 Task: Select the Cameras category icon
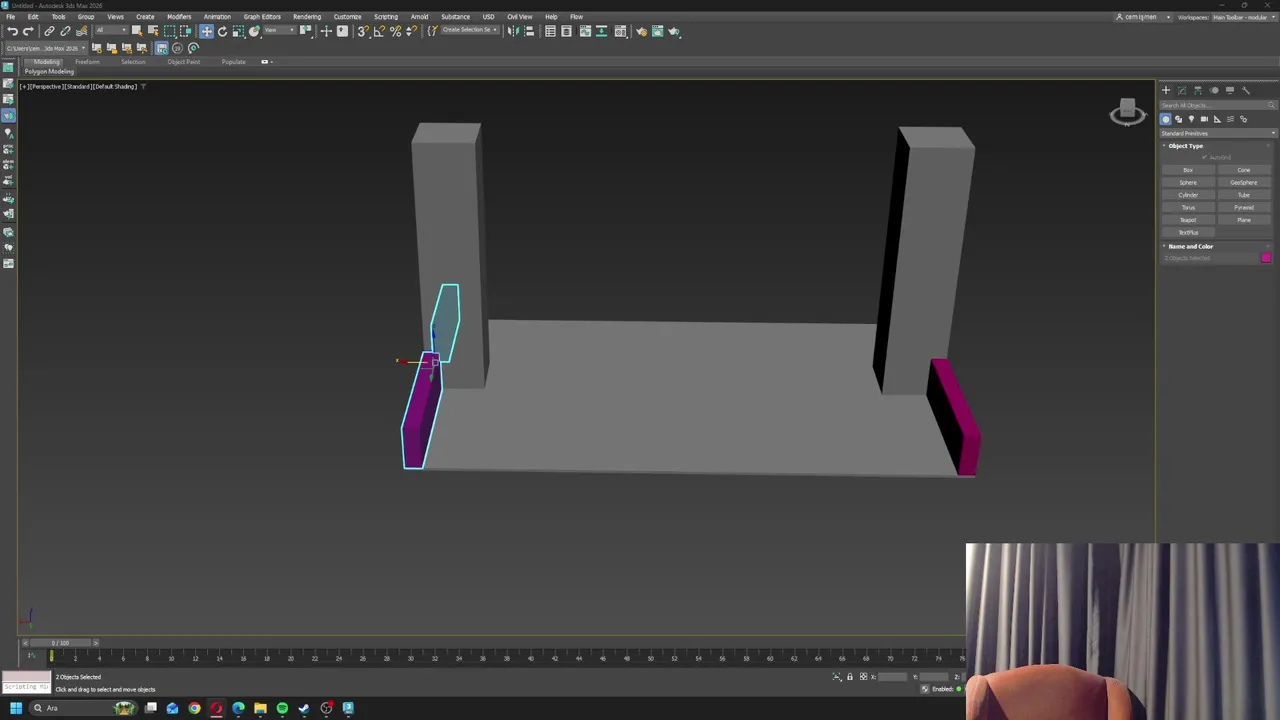pyautogui.click(x=1204, y=119)
